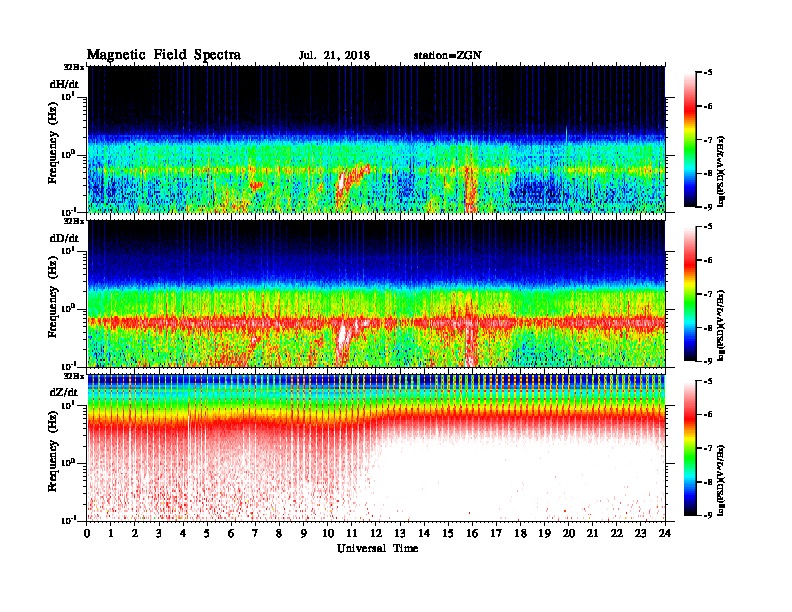Click the 32Hz tick label of dZ/dt panel
The width and height of the screenshot is (792, 612).
point(73,376)
